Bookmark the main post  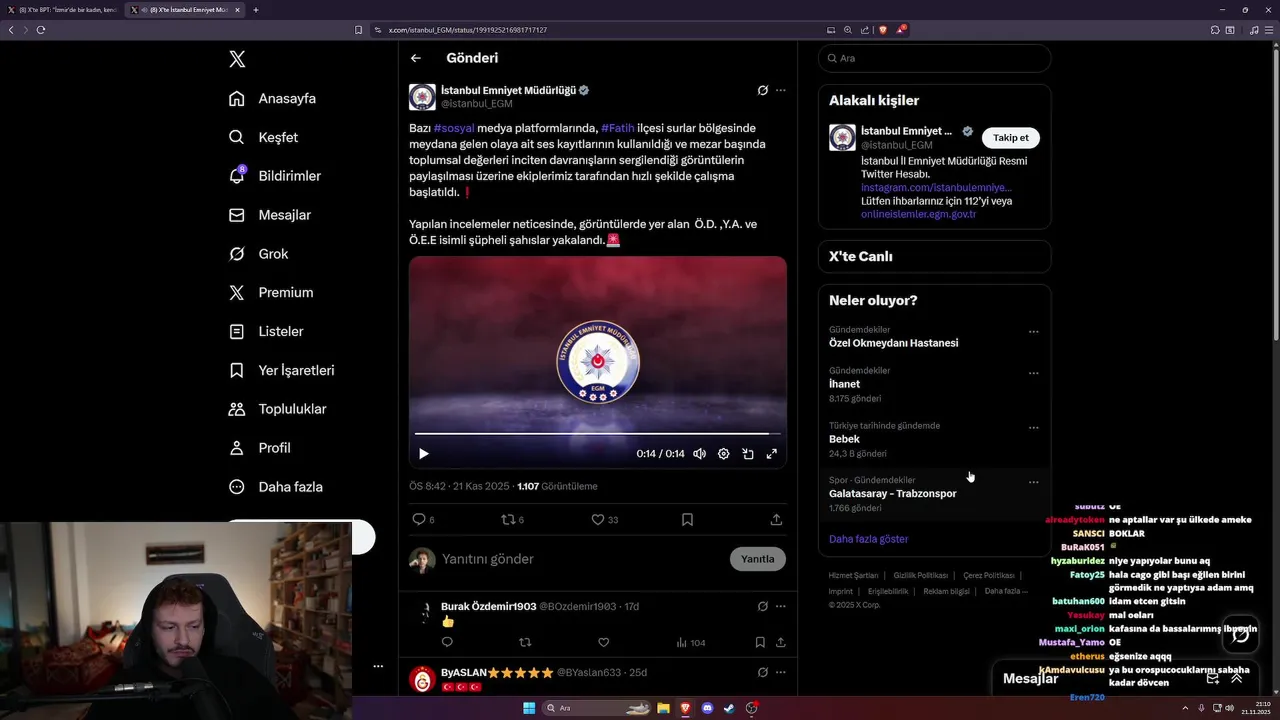pos(687,520)
